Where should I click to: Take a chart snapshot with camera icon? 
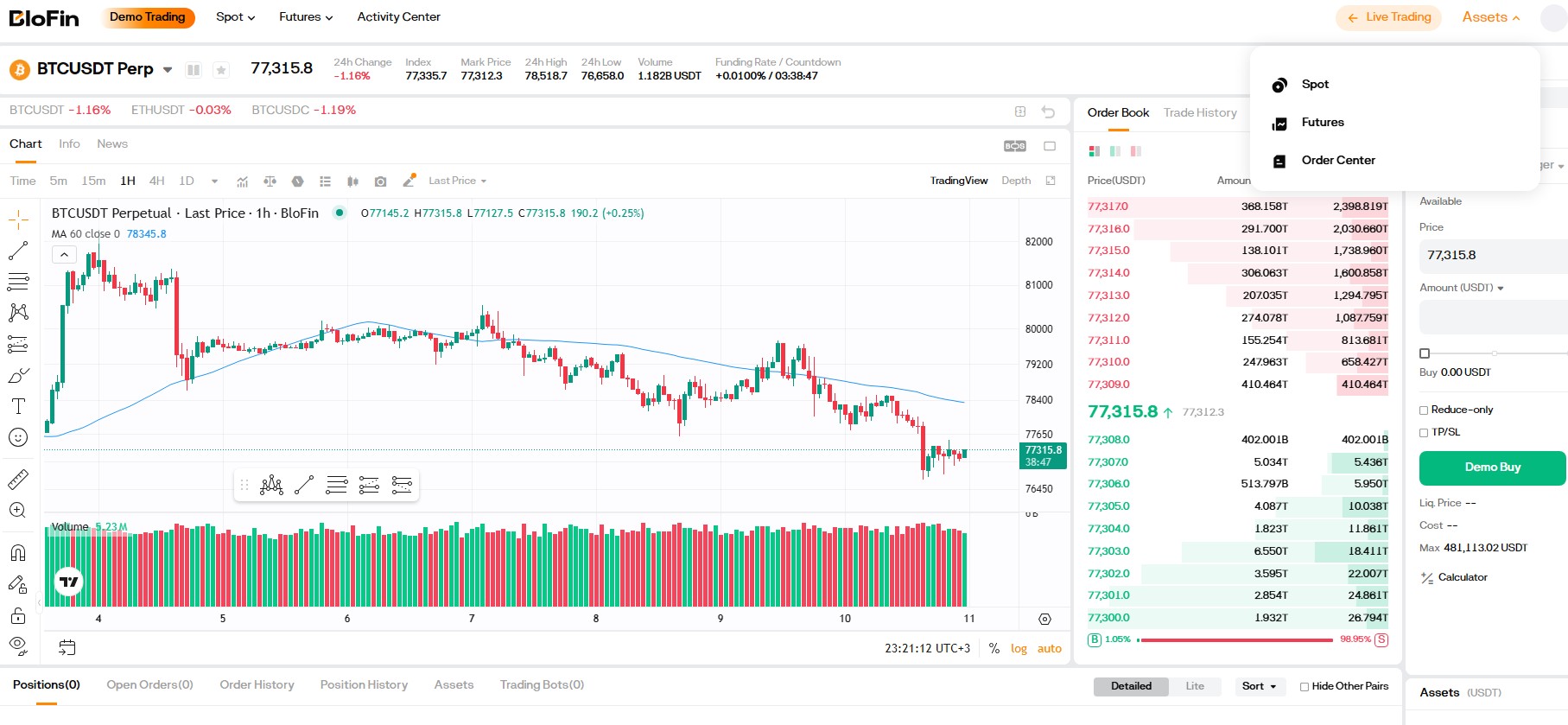[x=380, y=181]
